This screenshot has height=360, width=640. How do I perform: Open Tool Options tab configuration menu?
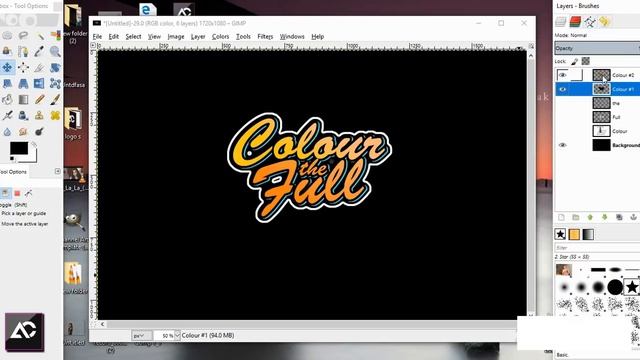coord(58,171)
